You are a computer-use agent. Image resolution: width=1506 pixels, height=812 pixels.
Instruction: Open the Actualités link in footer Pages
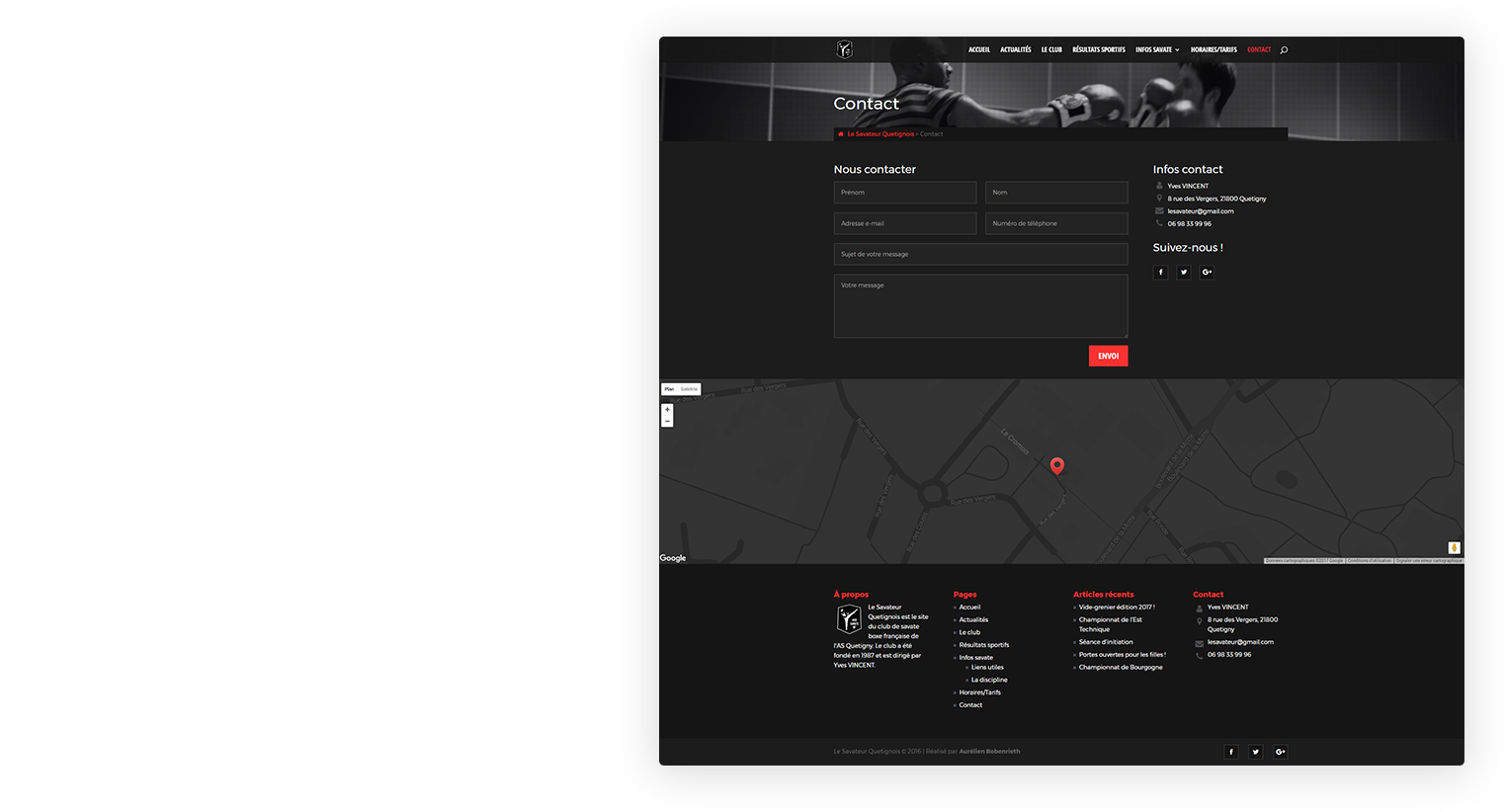click(x=973, y=620)
